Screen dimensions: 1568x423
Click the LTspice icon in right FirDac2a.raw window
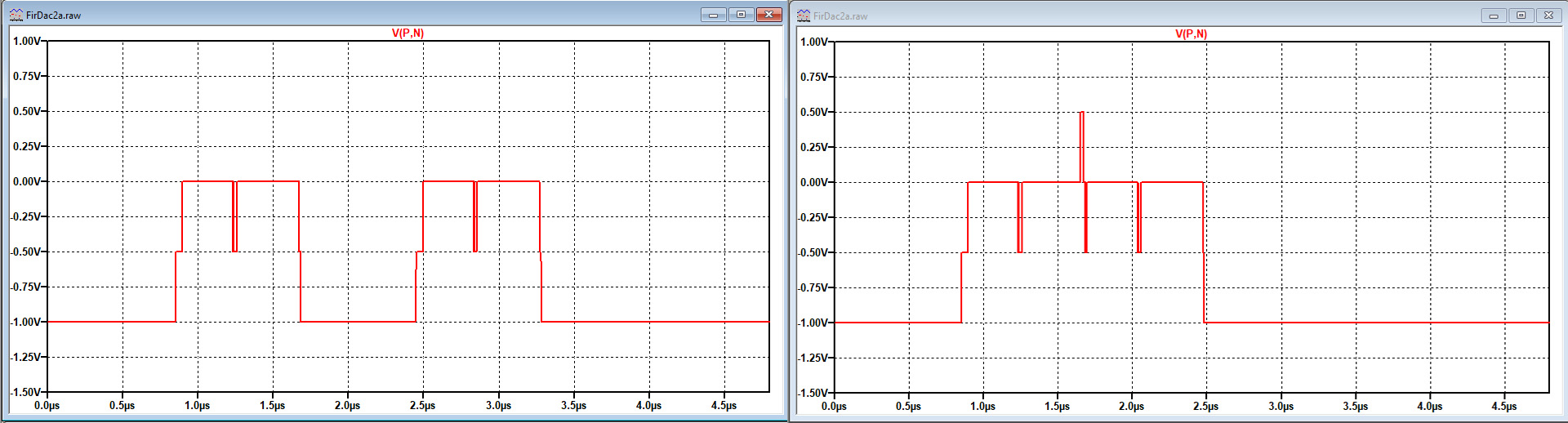[804, 16]
